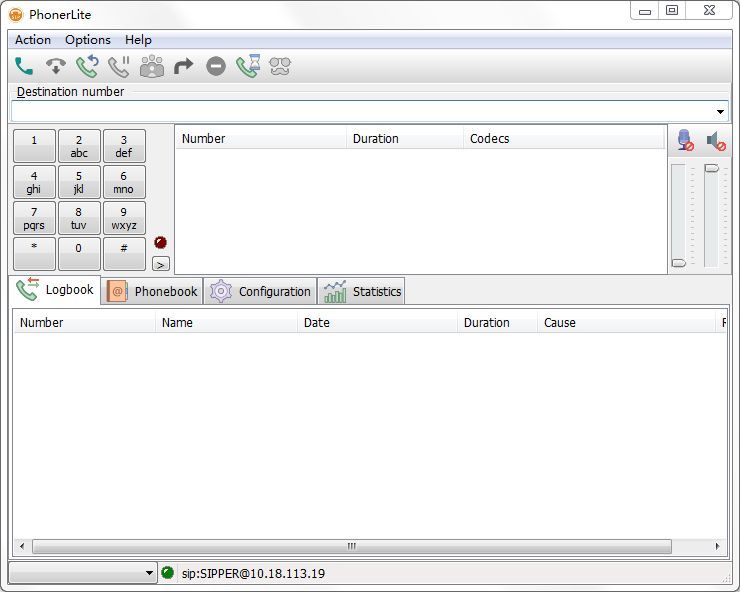Click the call forward arrow icon
This screenshot has height=592, width=740.
tap(183, 67)
